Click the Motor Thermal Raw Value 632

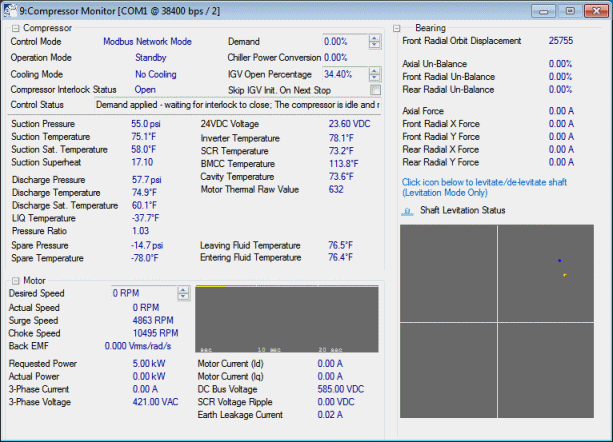(x=336, y=190)
